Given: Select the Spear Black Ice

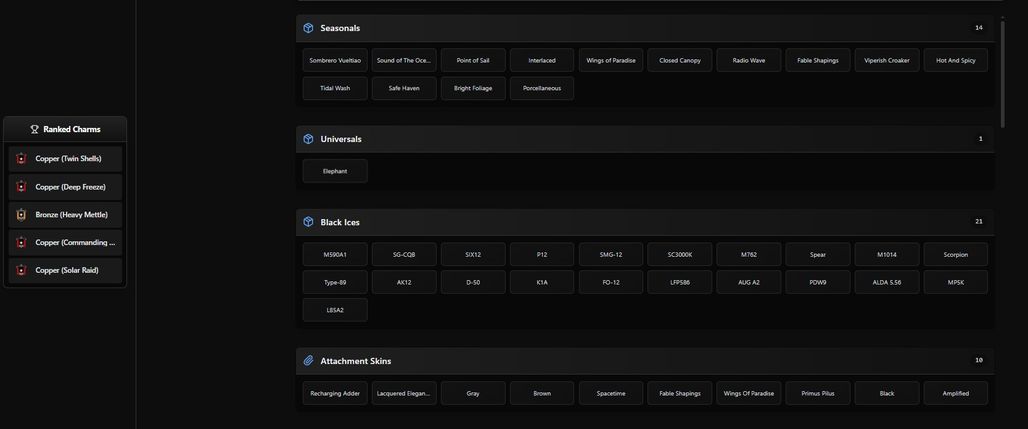Looking at the screenshot, I should pyautogui.click(x=818, y=255).
